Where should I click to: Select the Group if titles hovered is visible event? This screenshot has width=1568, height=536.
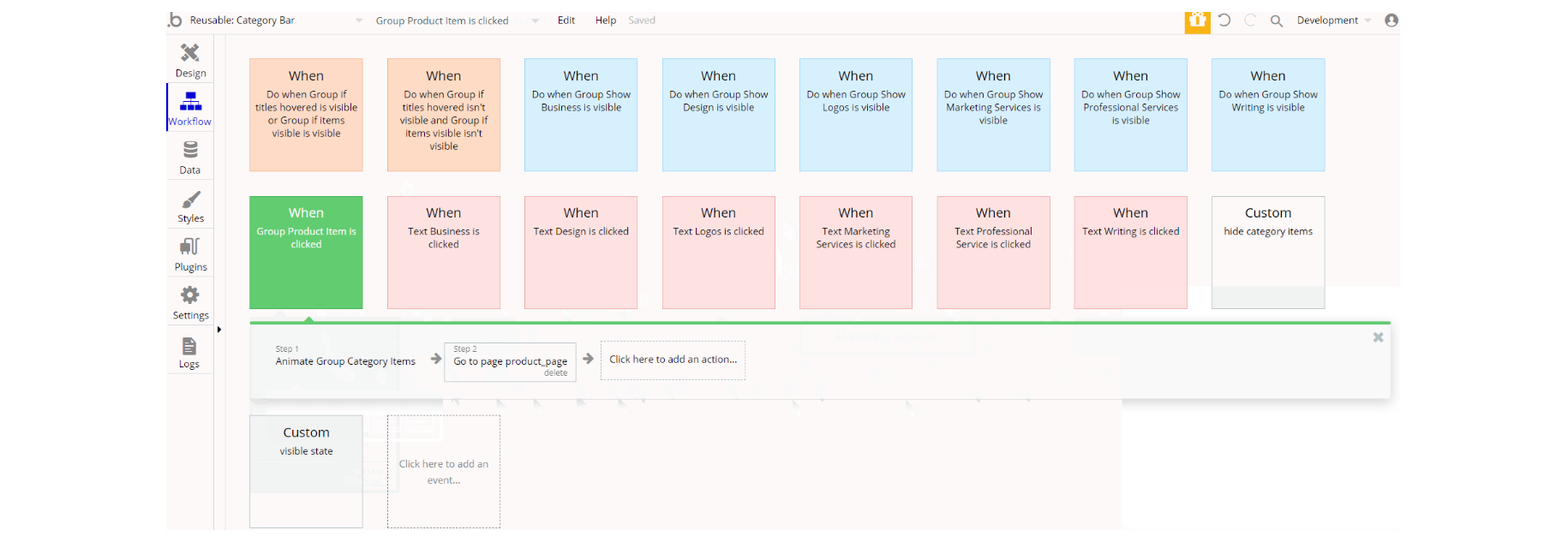[x=306, y=115]
